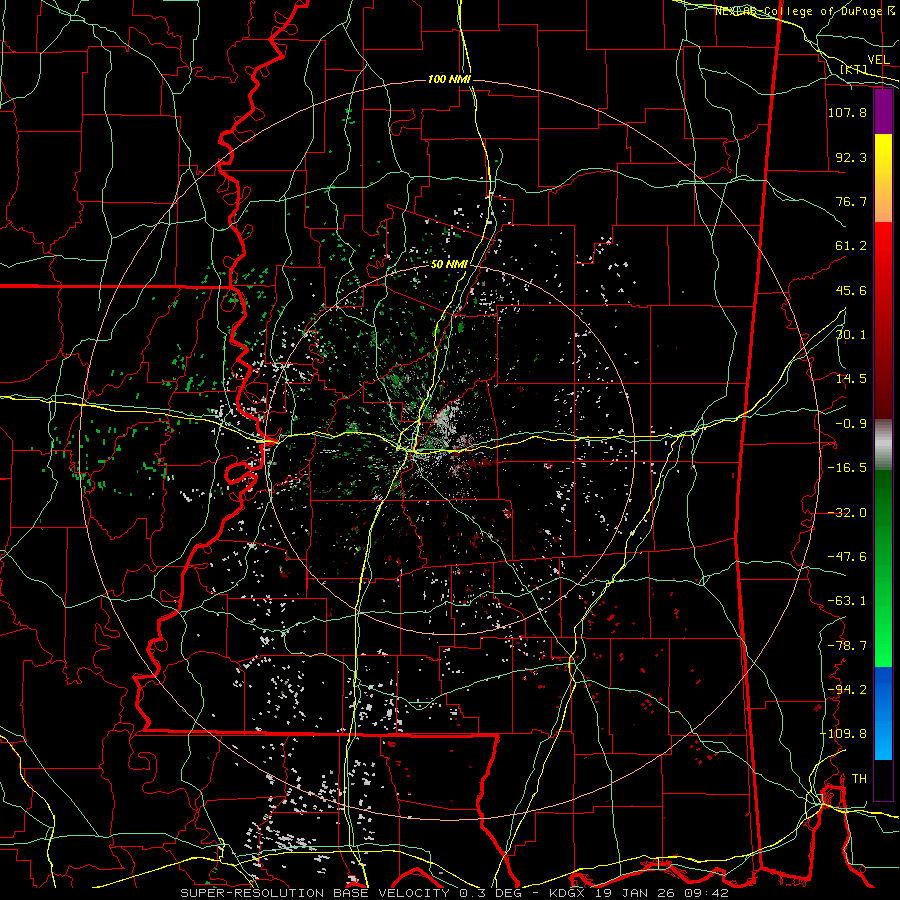
Task: Select the 61.2 velocity scale value
Action: click(x=851, y=246)
